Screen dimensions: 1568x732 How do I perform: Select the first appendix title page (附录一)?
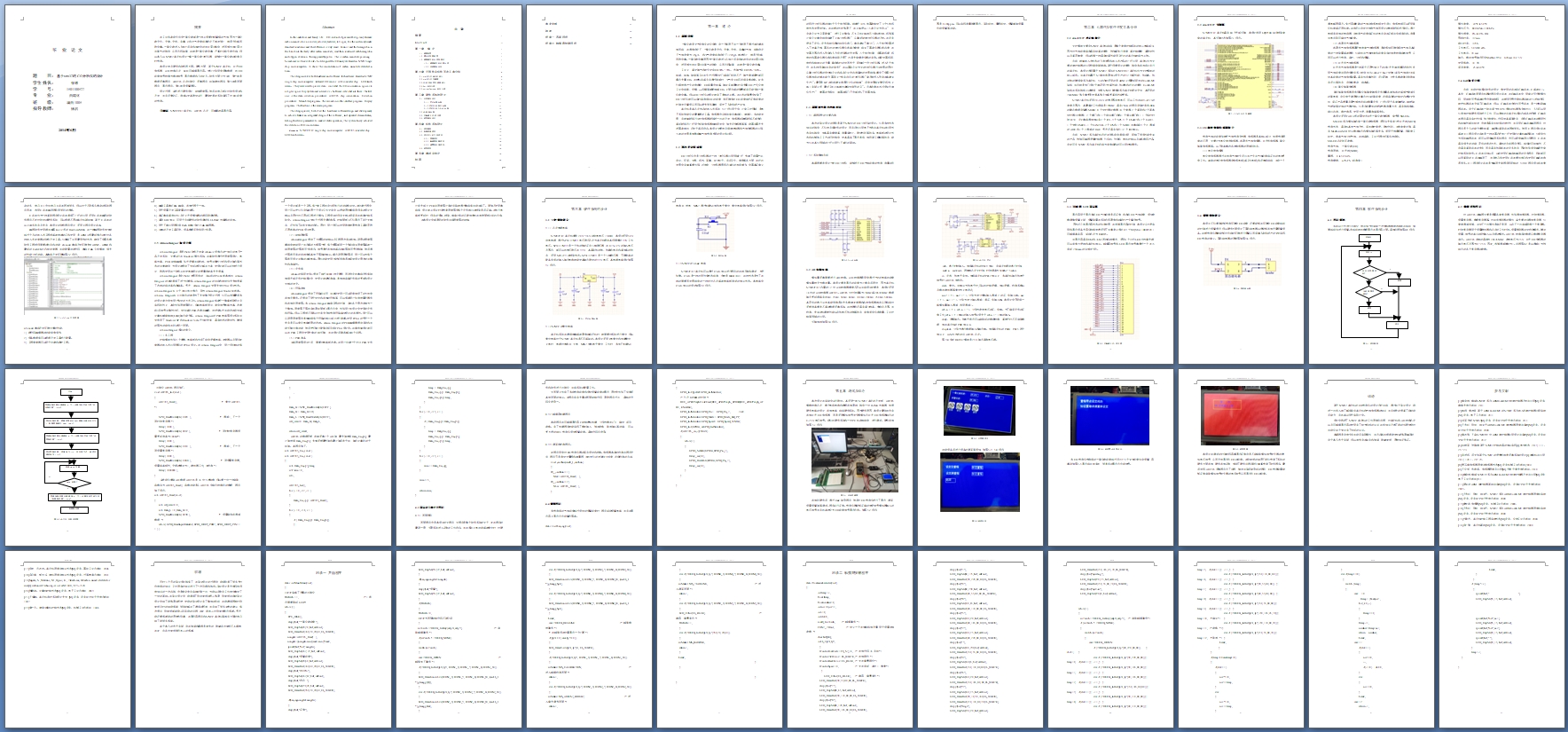point(328,640)
